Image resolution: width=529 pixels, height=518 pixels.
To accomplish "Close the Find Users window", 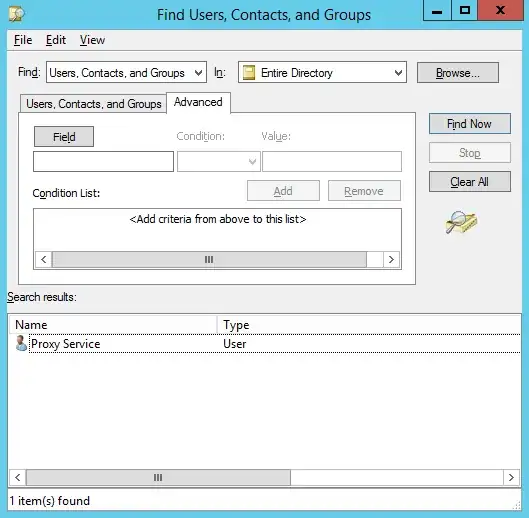I will point(501,10).
